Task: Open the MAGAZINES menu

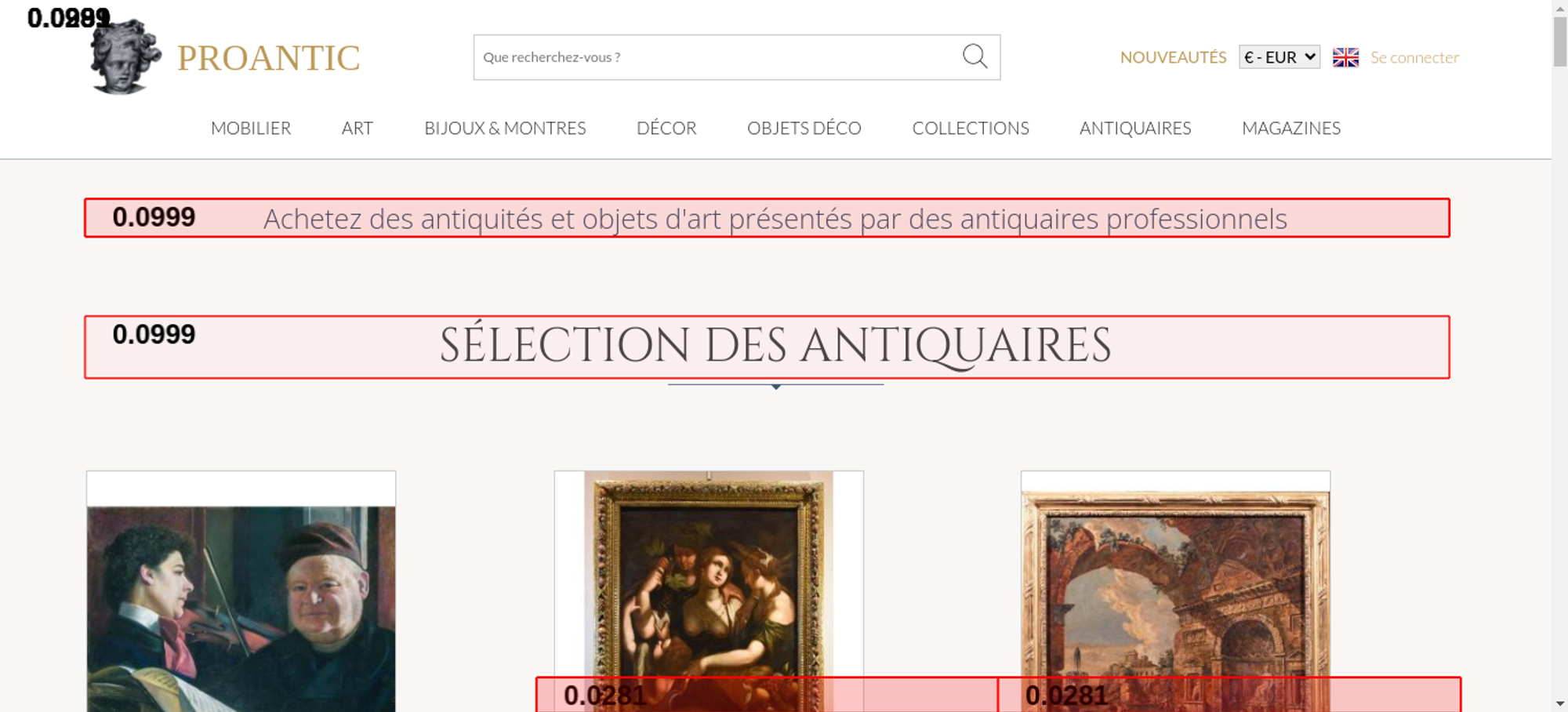Action: (1291, 128)
